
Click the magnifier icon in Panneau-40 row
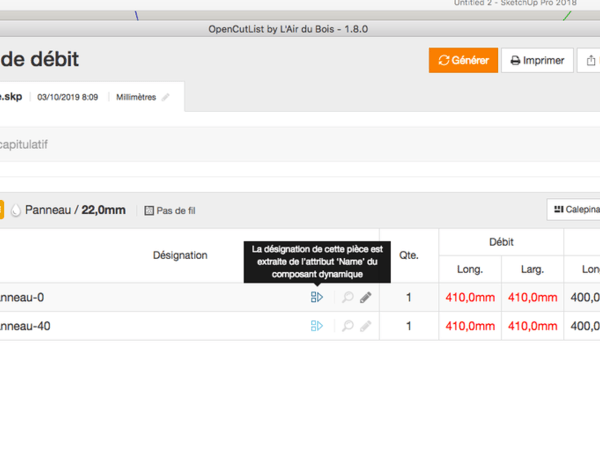pyautogui.click(x=348, y=326)
